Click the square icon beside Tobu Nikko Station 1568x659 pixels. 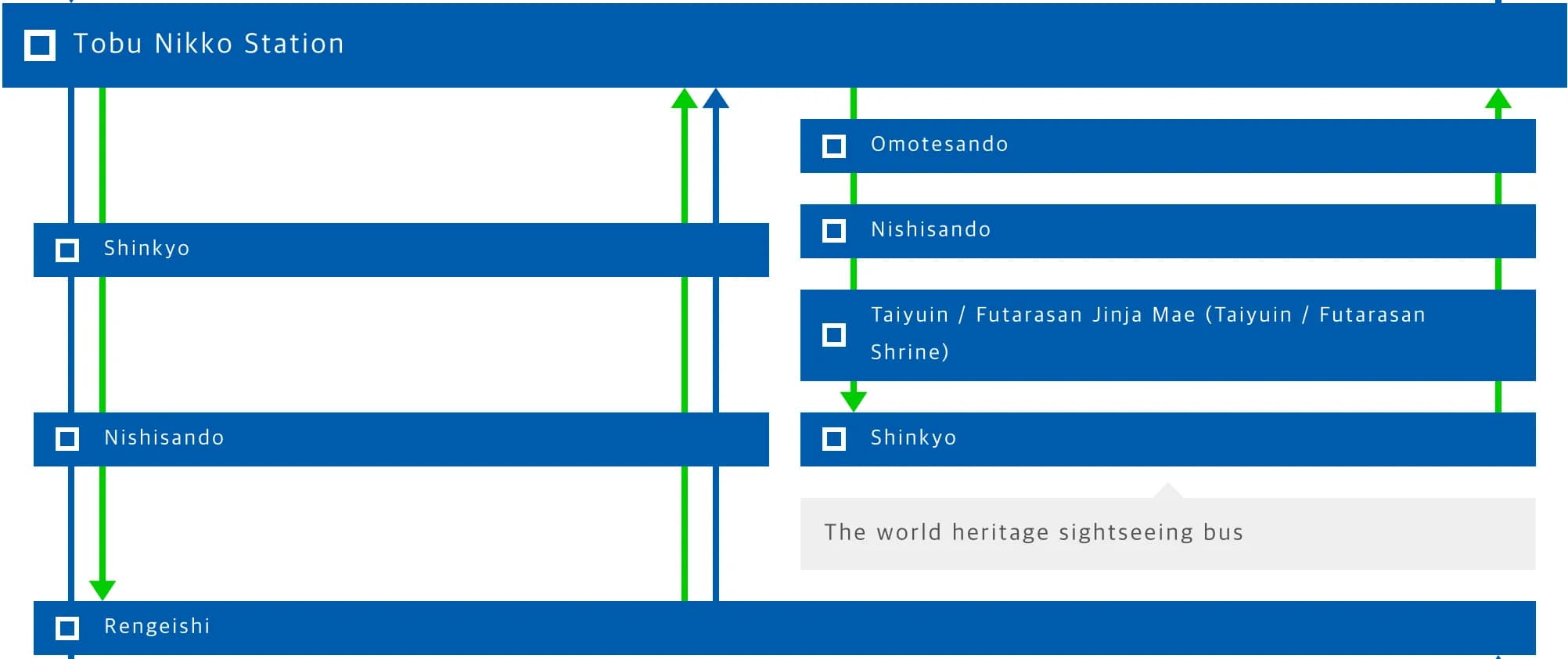tap(40, 45)
